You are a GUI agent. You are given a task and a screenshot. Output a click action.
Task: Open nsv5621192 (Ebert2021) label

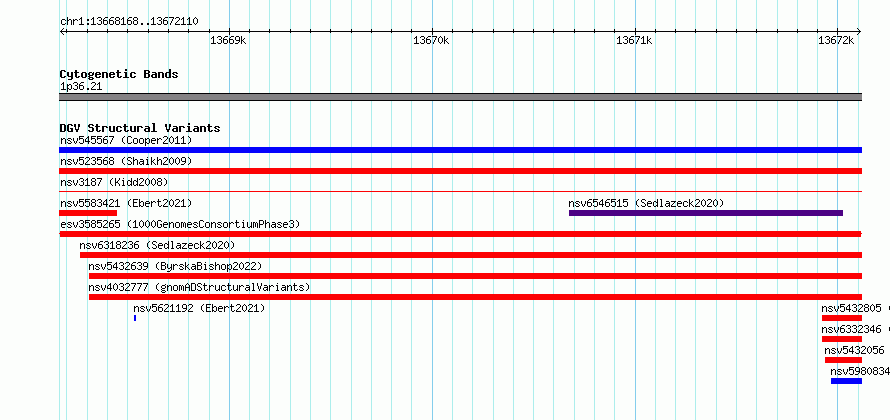[x=199, y=308]
